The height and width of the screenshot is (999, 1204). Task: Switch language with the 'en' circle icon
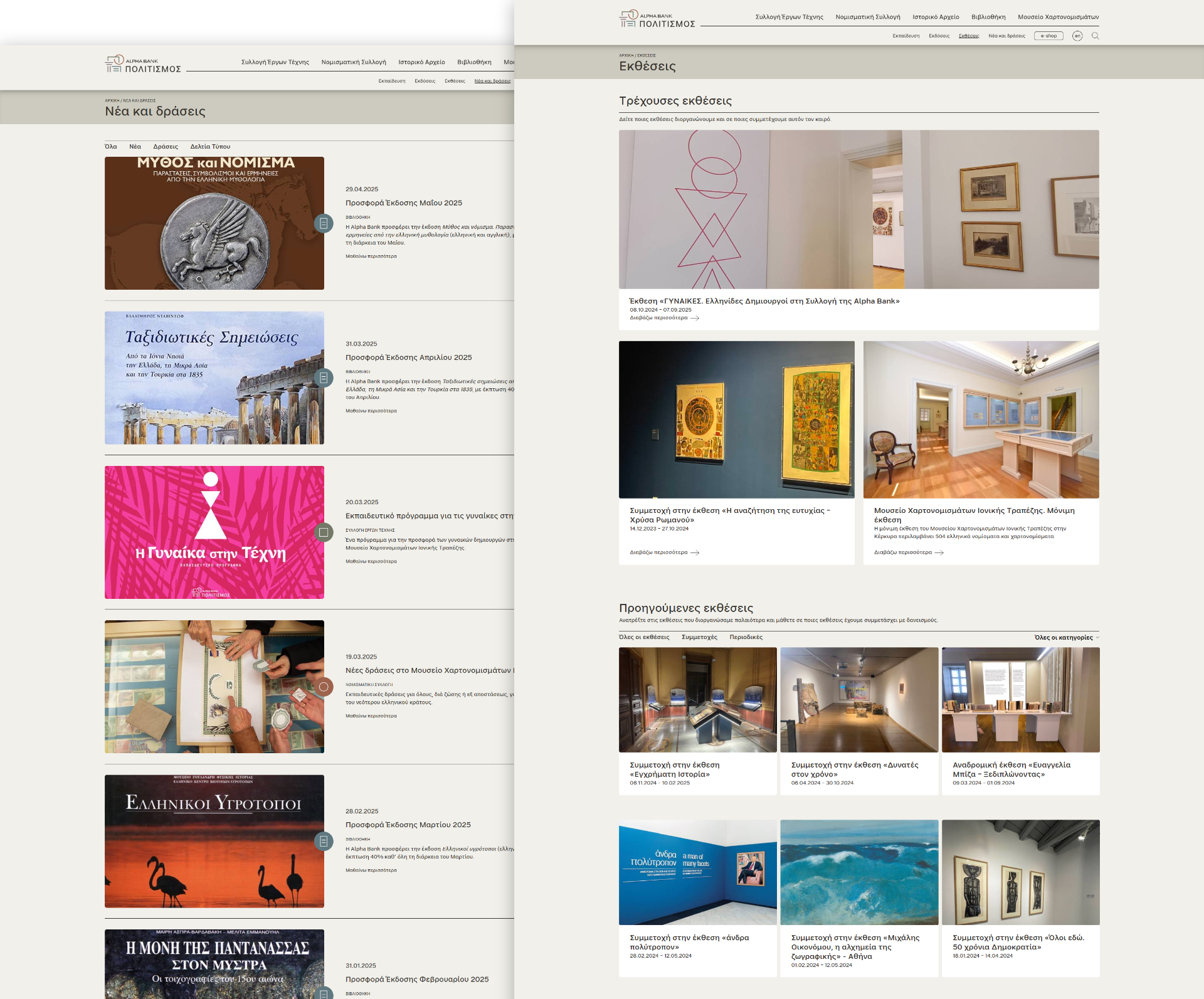click(x=1077, y=36)
